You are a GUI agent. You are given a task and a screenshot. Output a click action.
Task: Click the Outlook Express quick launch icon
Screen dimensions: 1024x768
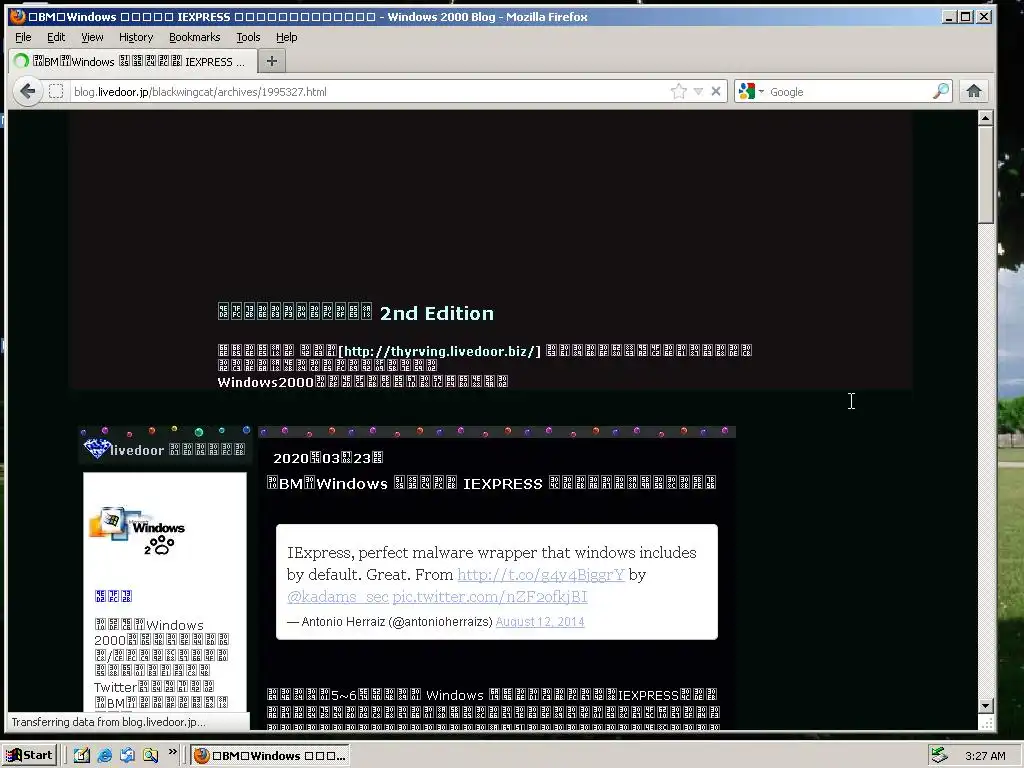tap(127, 756)
